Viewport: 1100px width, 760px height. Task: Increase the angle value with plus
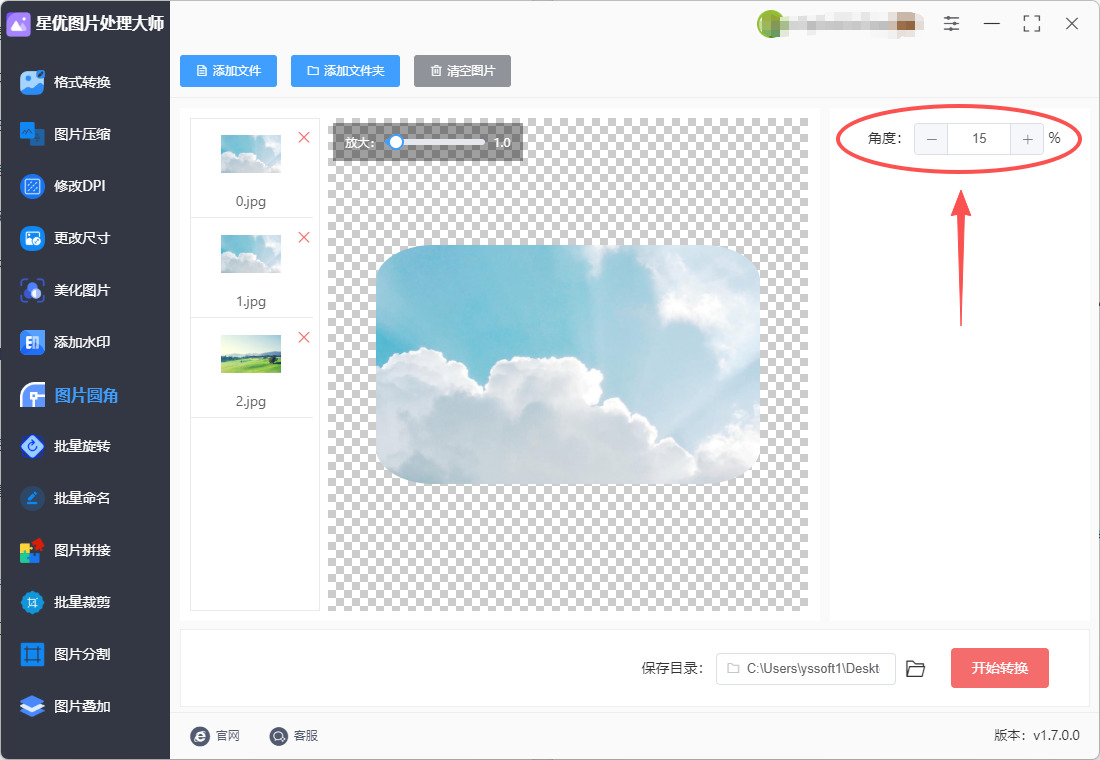coord(1027,139)
